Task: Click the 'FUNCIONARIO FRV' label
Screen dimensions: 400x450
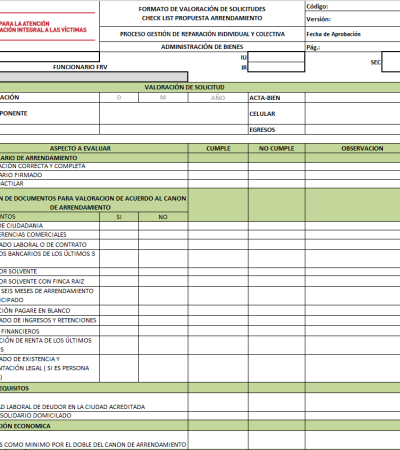Action: [80, 67]
